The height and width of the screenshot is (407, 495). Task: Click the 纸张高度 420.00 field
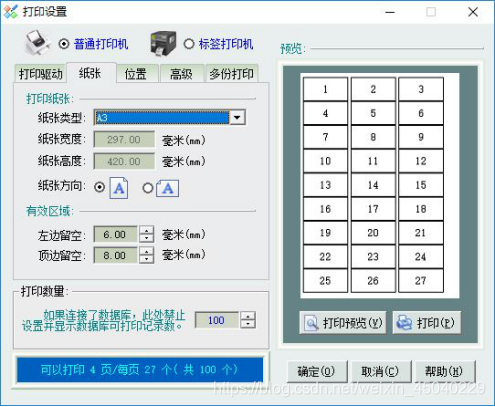click(124, 161)
